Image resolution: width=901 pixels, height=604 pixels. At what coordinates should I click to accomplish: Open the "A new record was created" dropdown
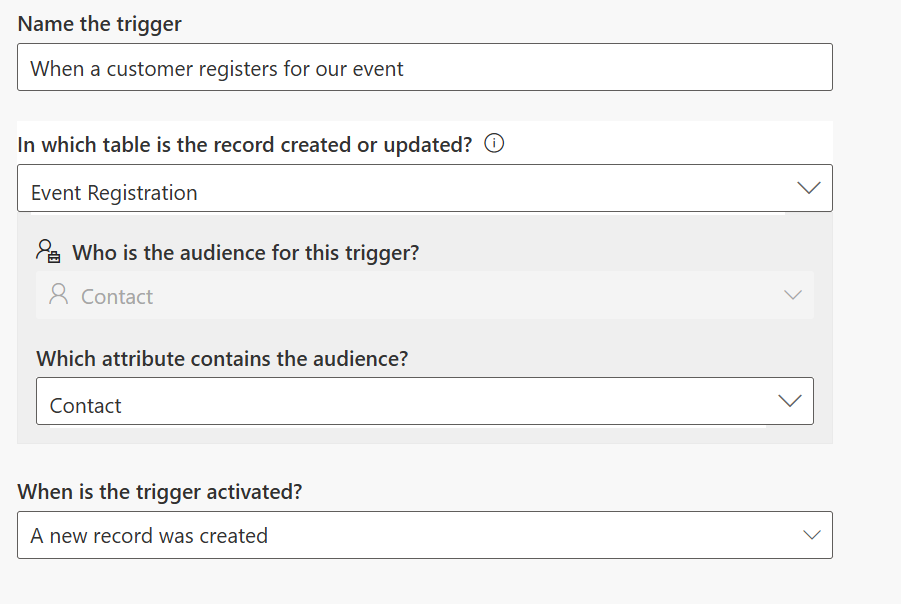[424, 535]
